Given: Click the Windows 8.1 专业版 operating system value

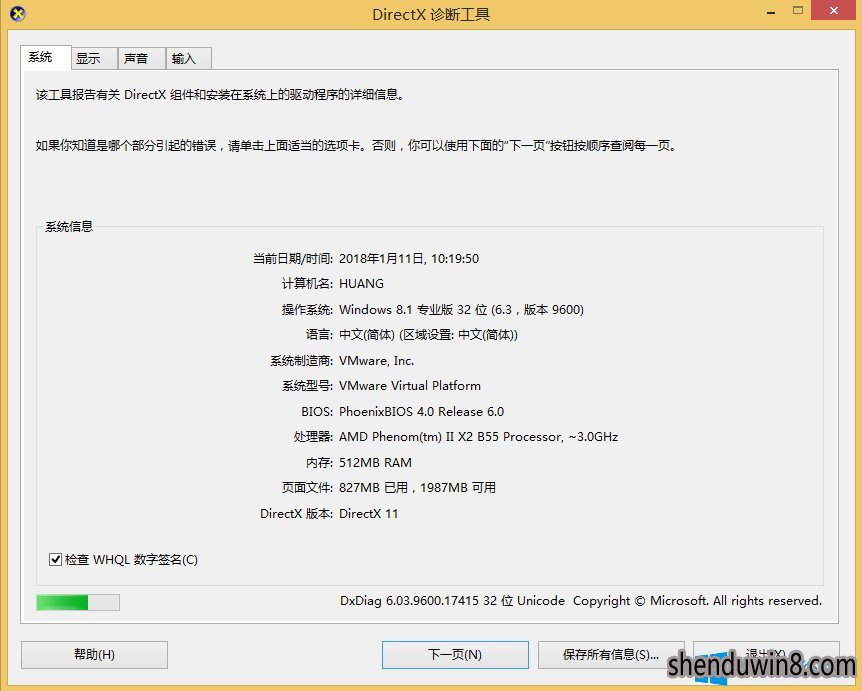Looking at the screenshot, I should (461, 309).
